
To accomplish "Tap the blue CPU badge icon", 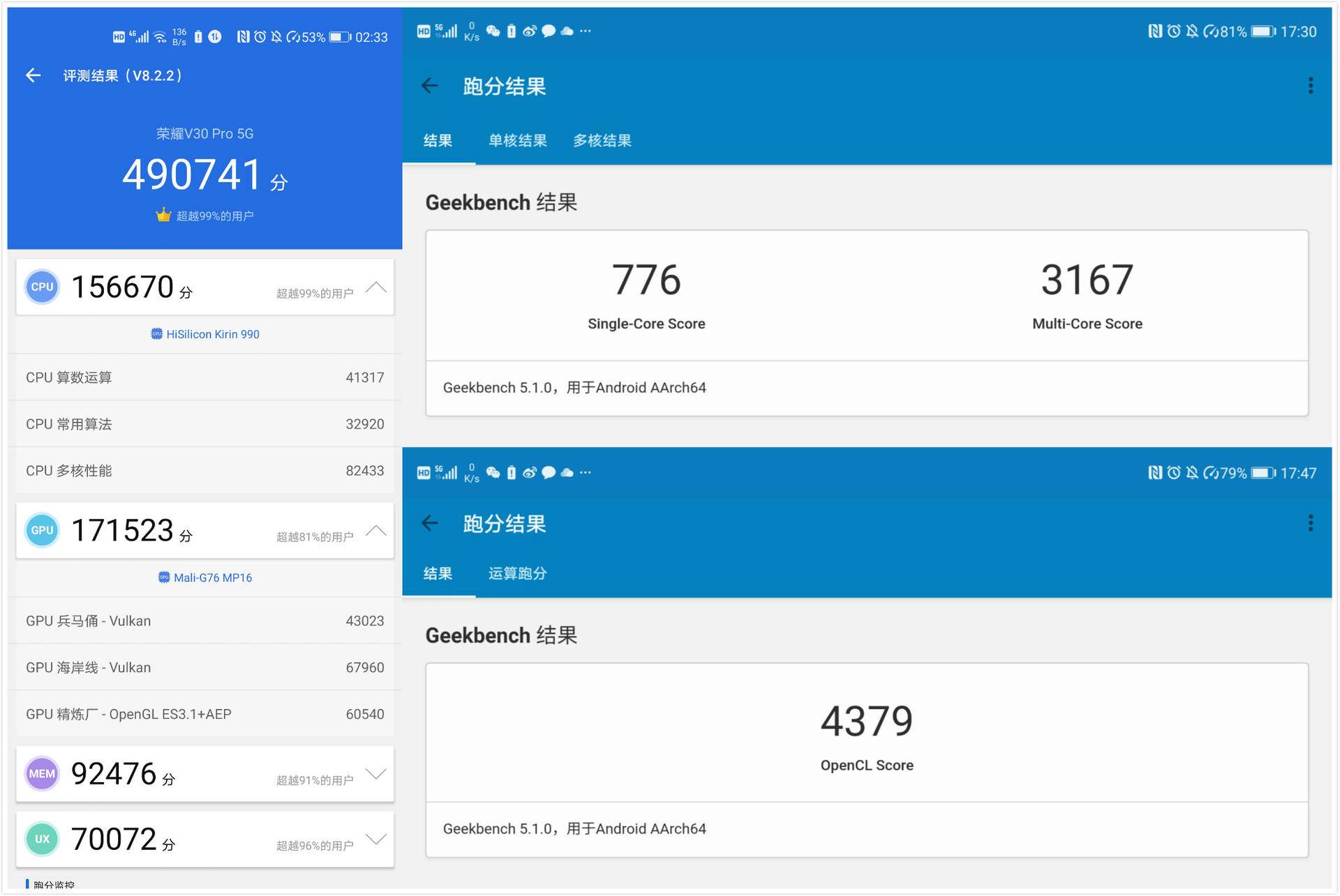I will tap(42, 287).
